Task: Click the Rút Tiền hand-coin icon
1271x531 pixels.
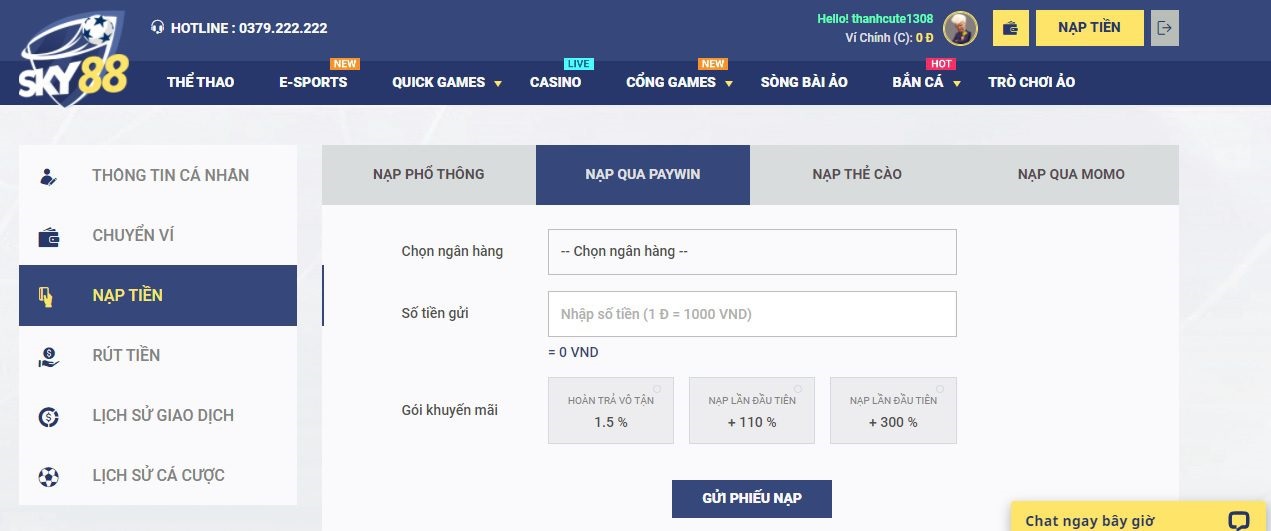Action: pos(48,356)
